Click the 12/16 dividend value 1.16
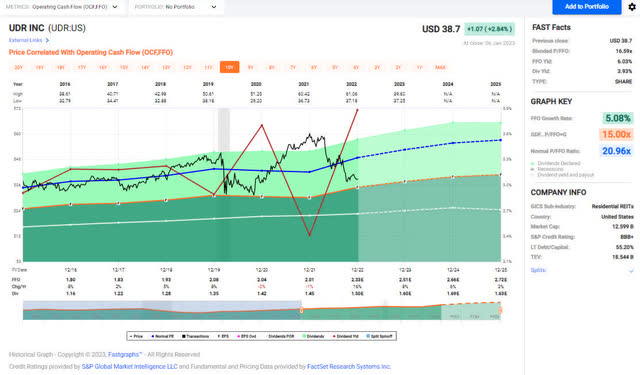This screenshot has height=375, width=640. [71, 293]
